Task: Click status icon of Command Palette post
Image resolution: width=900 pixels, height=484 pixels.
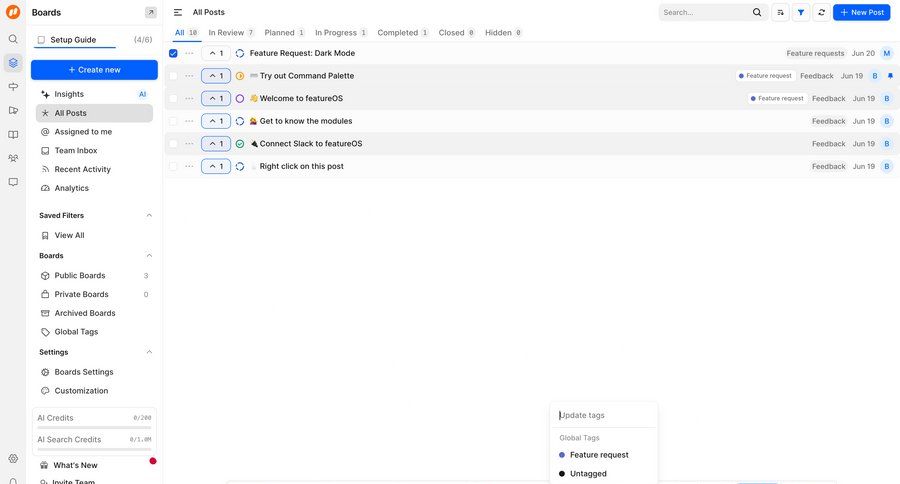Action: (x=240, y=76)
